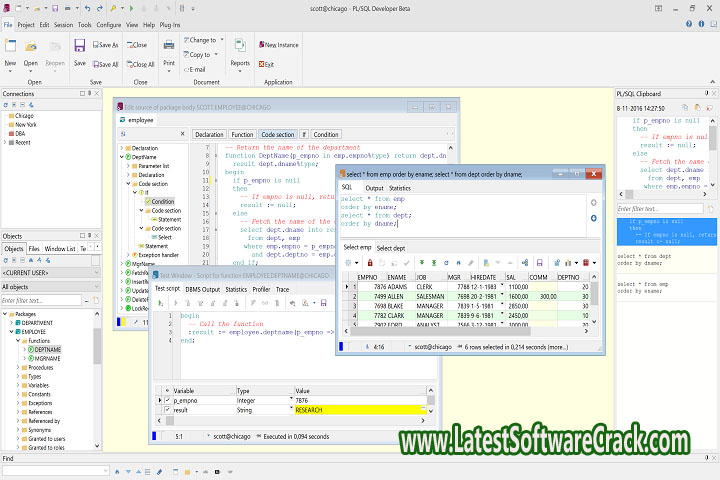Open the Project menu
This screenshot has width=720, height=480.
click(x=26, y=25)
